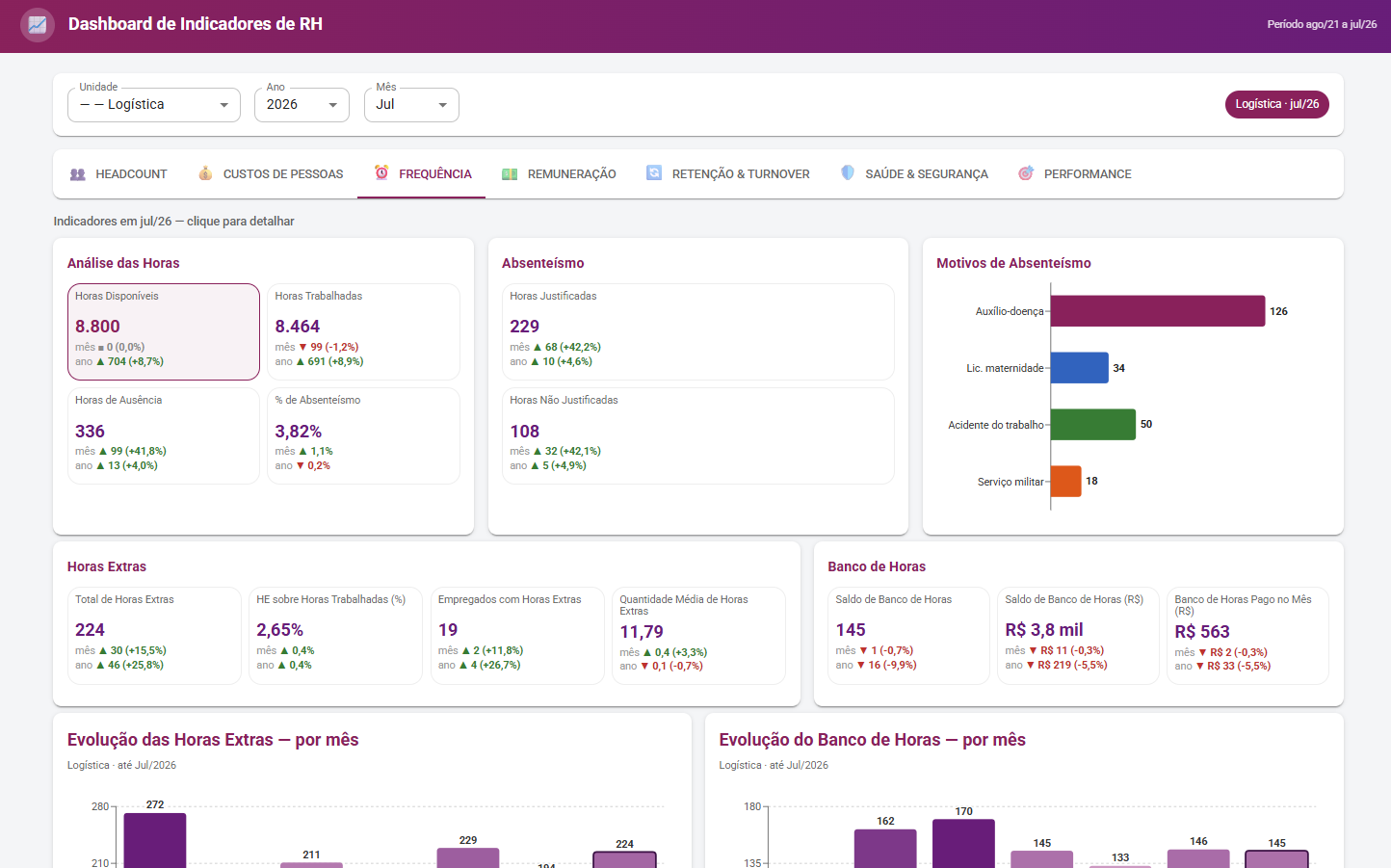Open the Saúde & Segurança tab
Viewport: 1391px width, 868px height.
pos(914,174)
